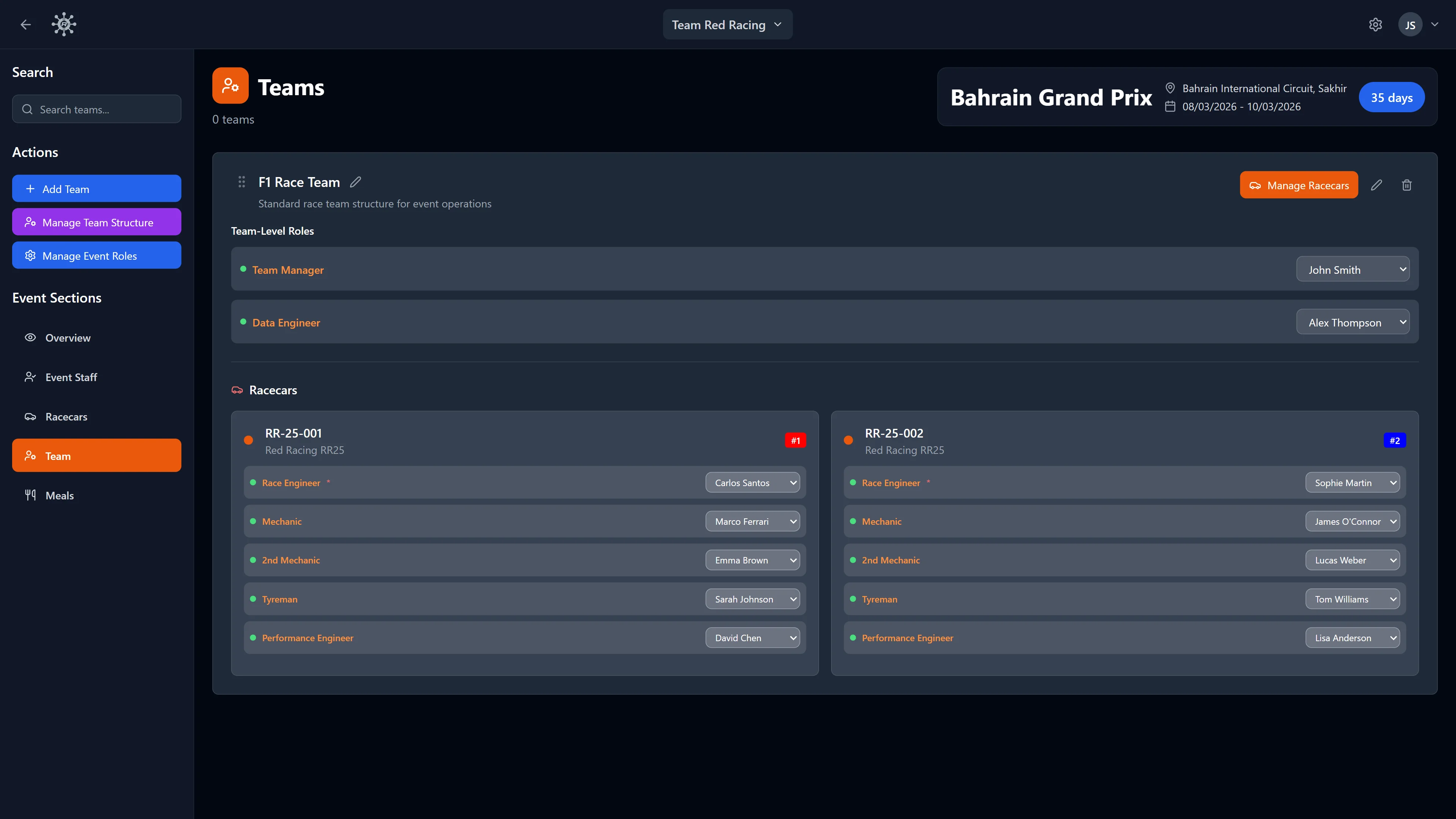Click the back arrow icon

(x=25, y=24)
